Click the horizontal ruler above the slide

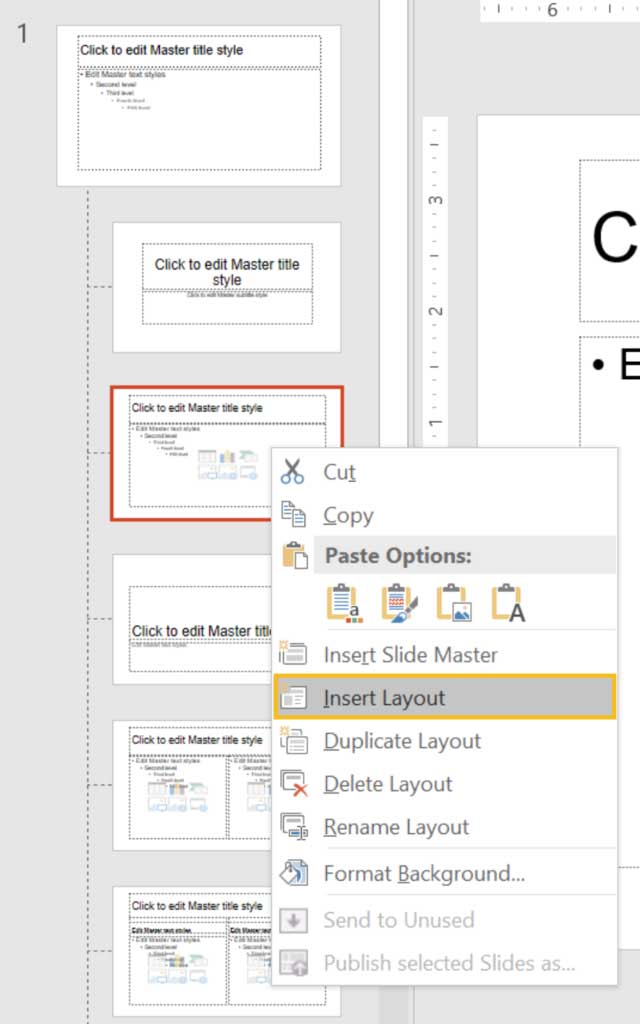(560, 10)
